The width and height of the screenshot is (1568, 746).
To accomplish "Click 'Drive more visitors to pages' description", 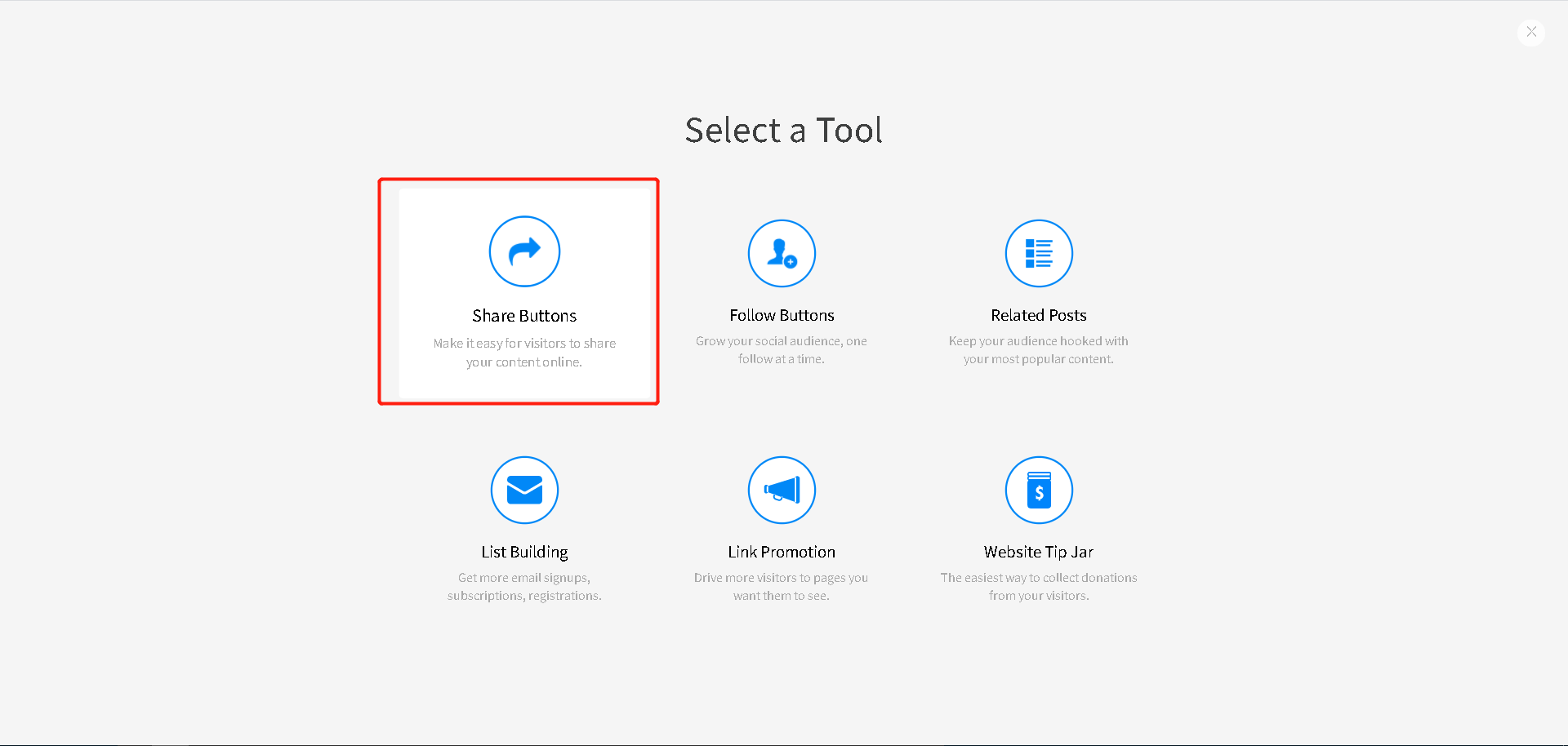I will (782, 587).
